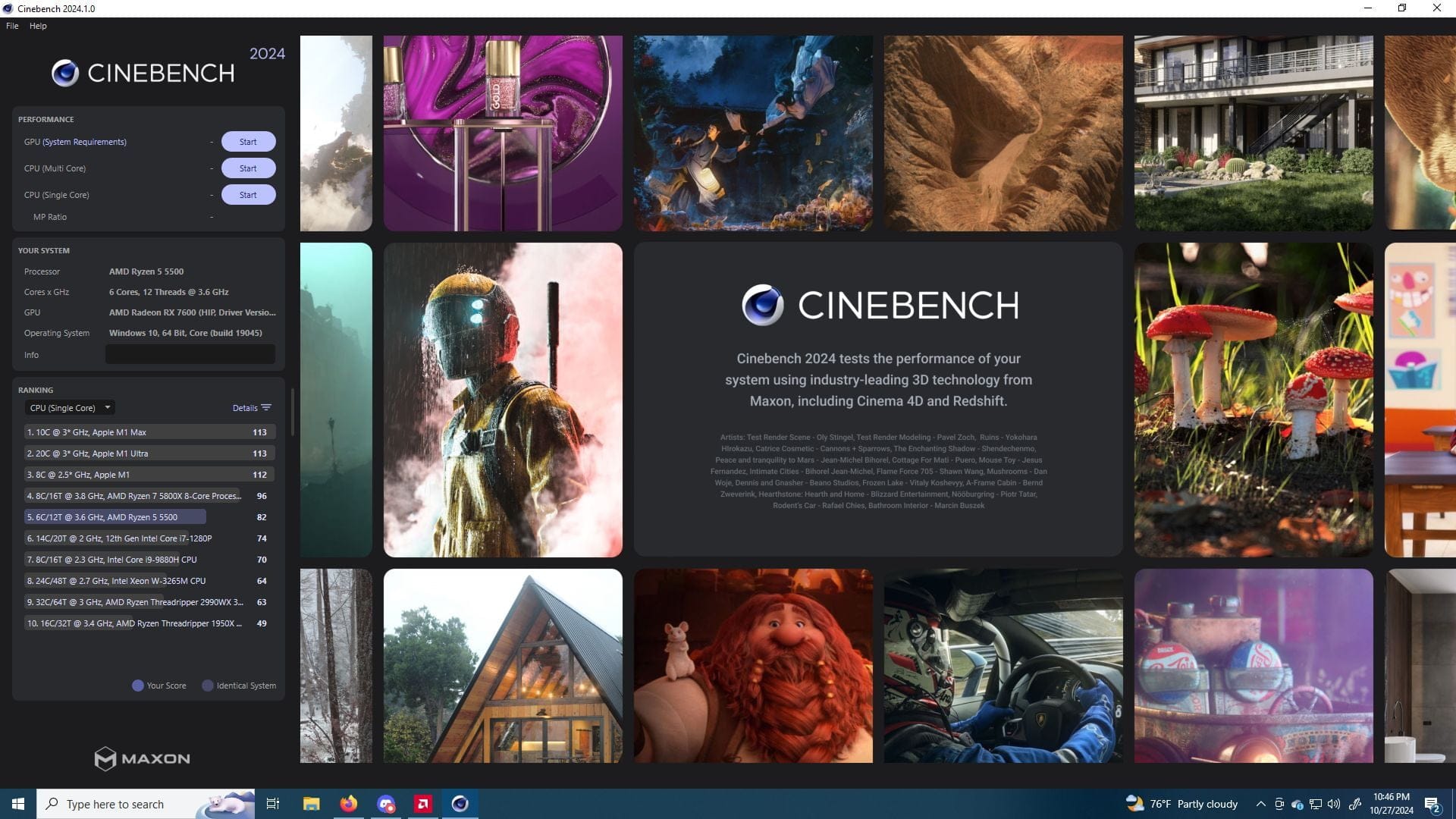Start the CPU Multi Core test
The image size is (1456, 819).
[248, 168]
